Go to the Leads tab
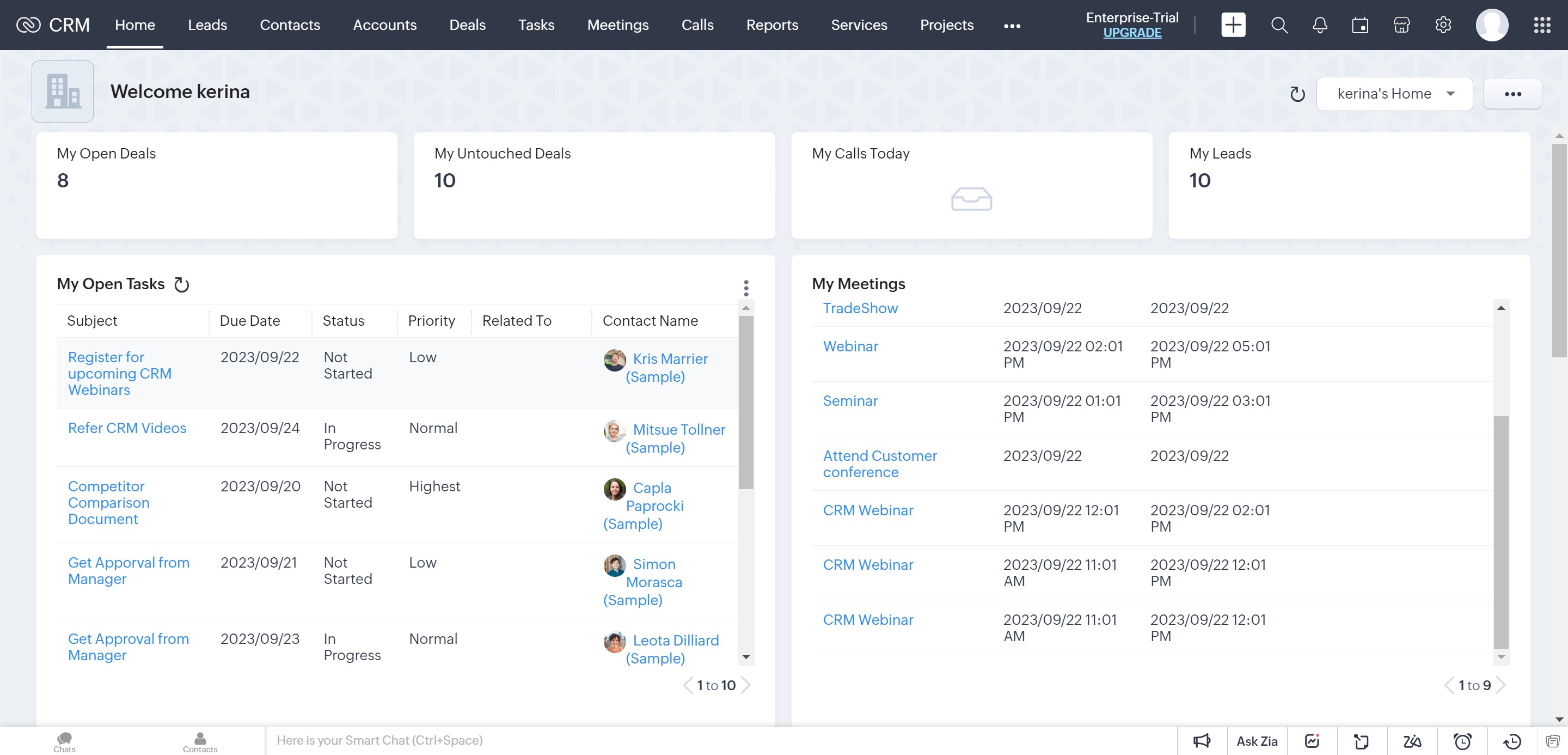1568x755 pixels. [x=207, y=25]
